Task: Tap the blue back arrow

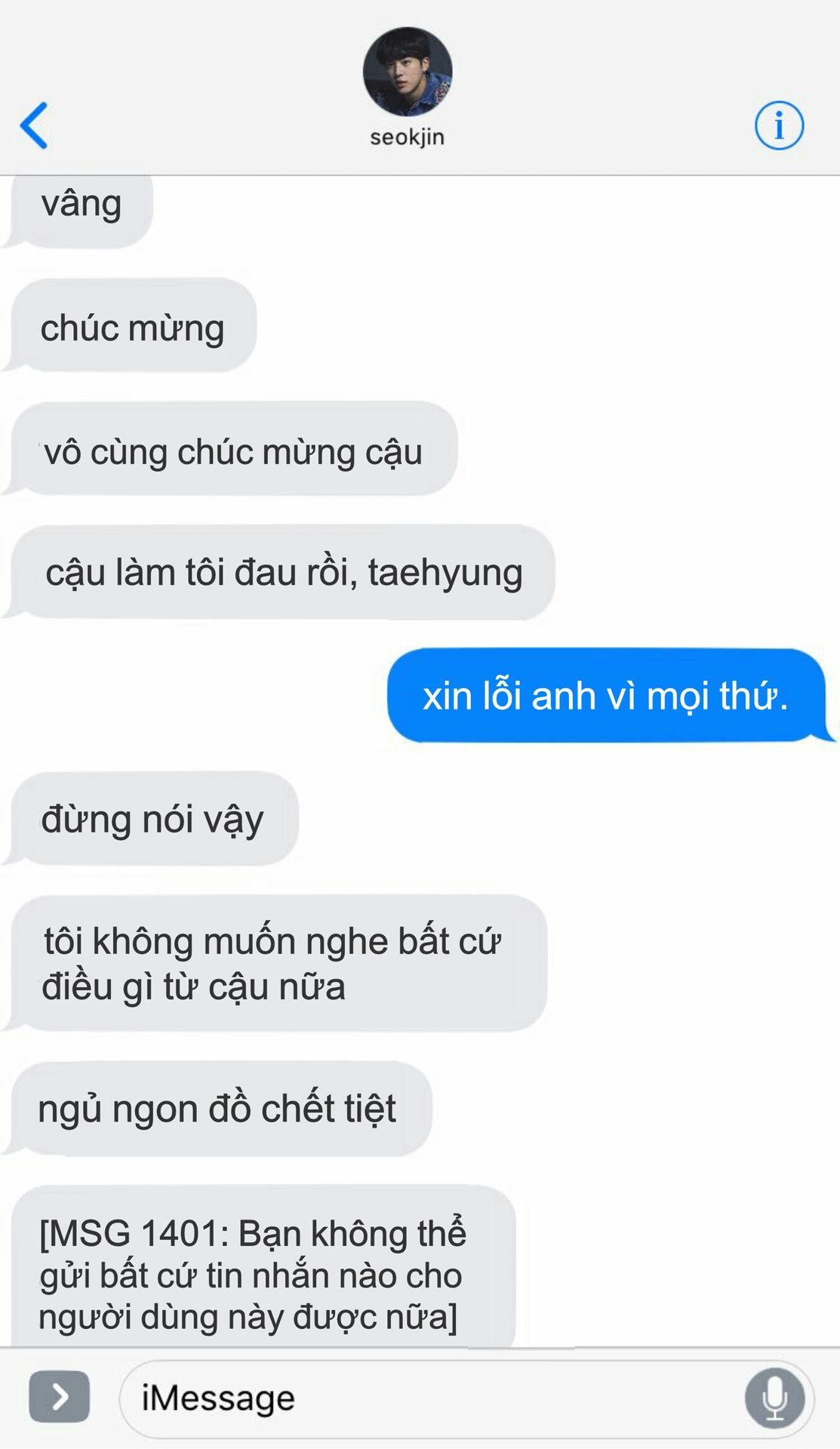Action: tap(34, 125)
